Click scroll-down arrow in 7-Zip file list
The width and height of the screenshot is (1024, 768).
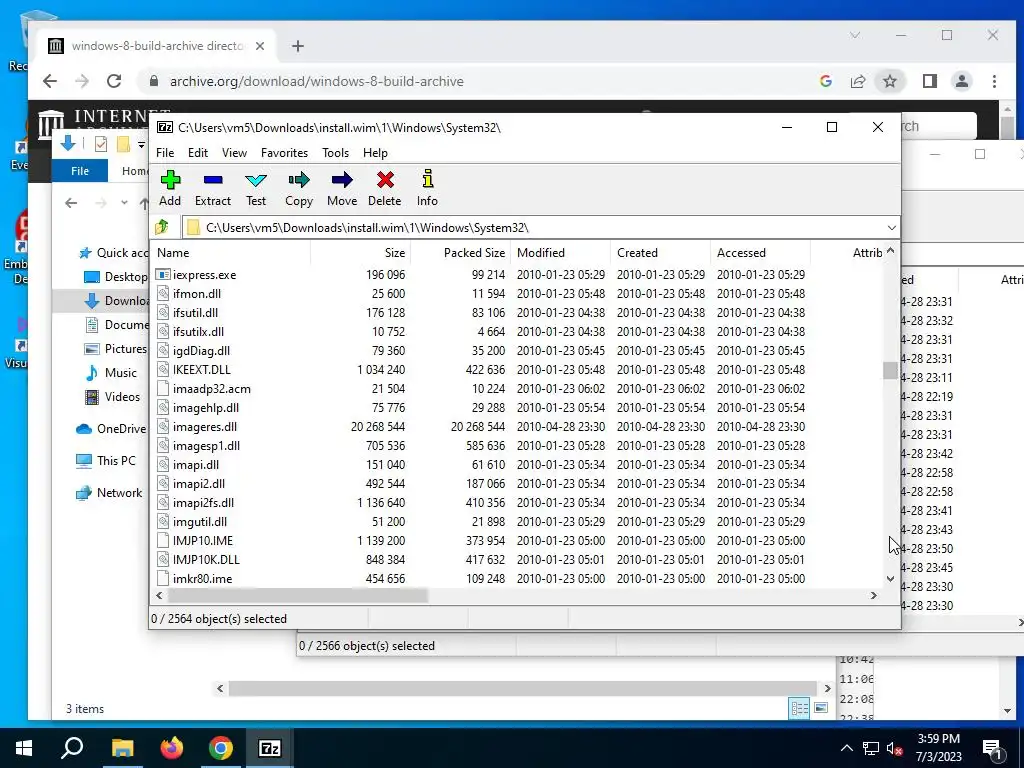click(890, 579)
